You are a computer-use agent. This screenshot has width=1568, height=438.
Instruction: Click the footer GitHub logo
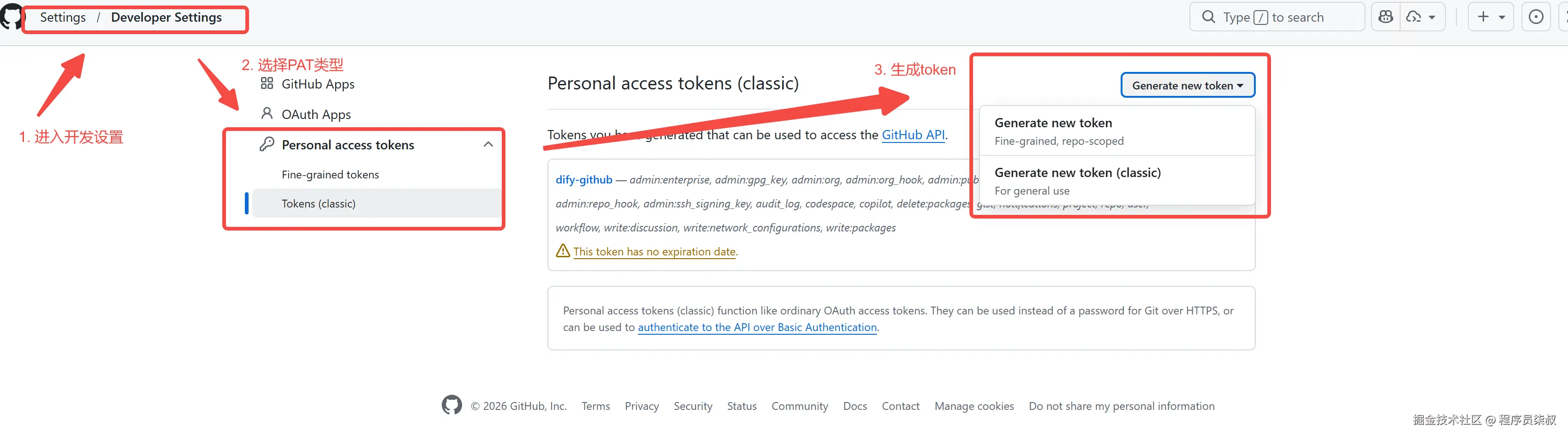pos(451,405)
